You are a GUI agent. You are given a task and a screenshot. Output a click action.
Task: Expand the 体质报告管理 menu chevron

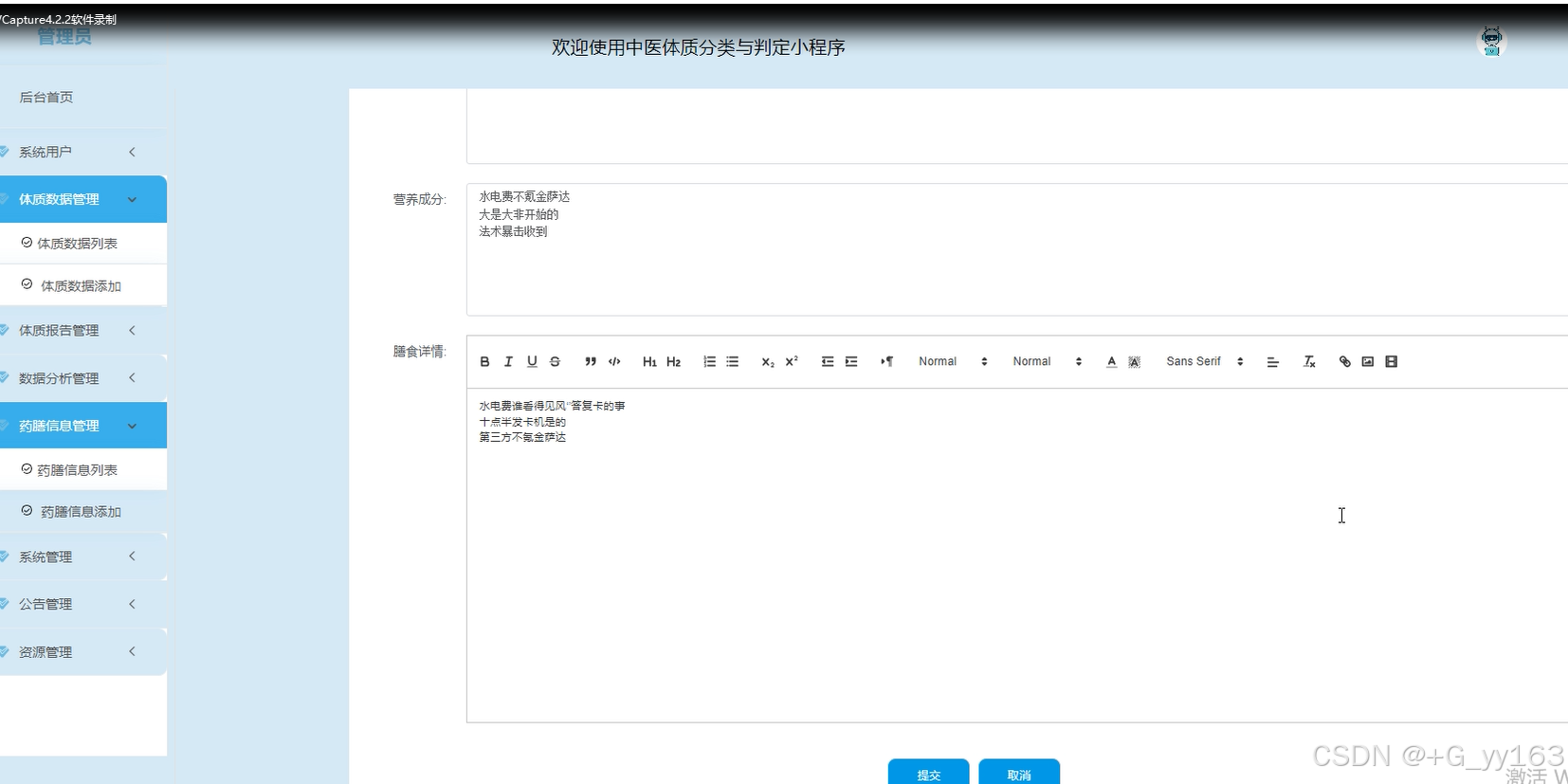pos(132,330)
